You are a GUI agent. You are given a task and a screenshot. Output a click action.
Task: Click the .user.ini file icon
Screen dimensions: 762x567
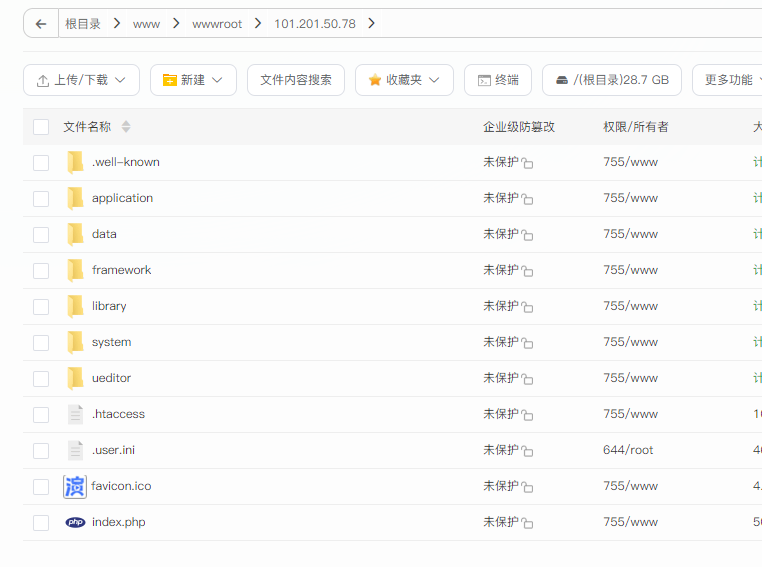[75, 450]
